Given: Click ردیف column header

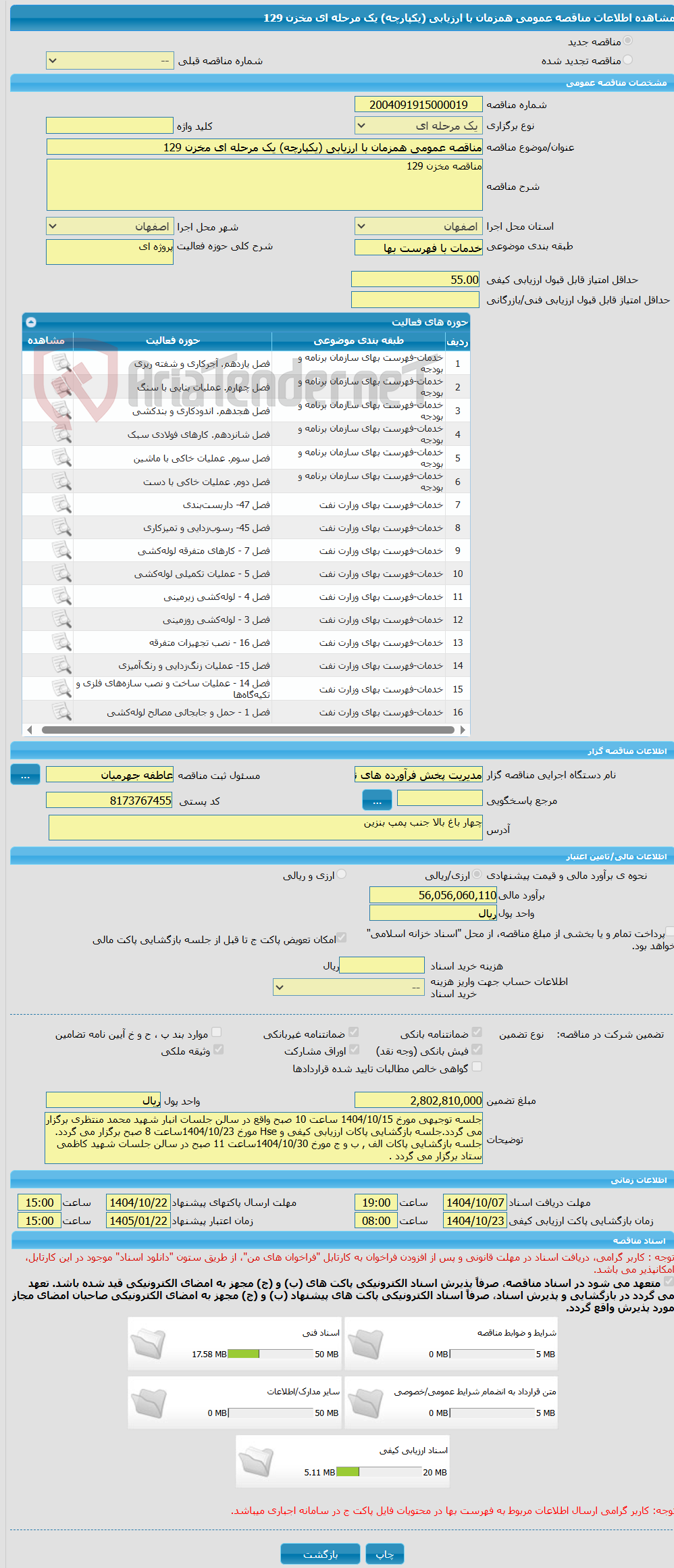Looking at the screenshot, I should tap(458, 340).
